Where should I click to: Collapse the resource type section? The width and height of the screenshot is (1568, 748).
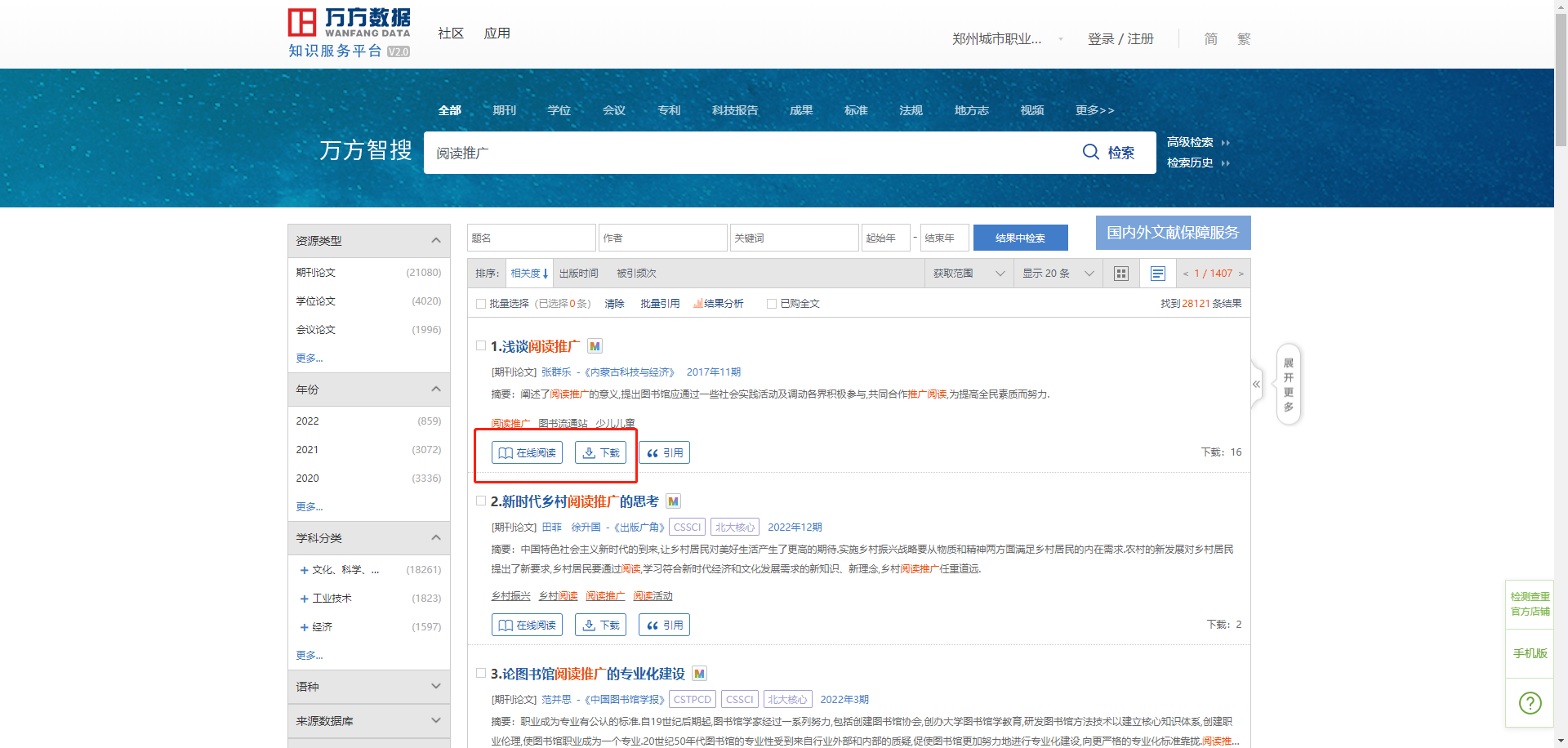435,240
